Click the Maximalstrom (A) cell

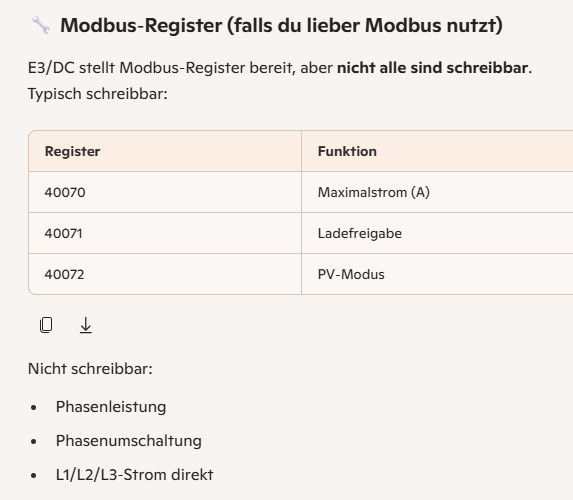click(x=437, y=192)
